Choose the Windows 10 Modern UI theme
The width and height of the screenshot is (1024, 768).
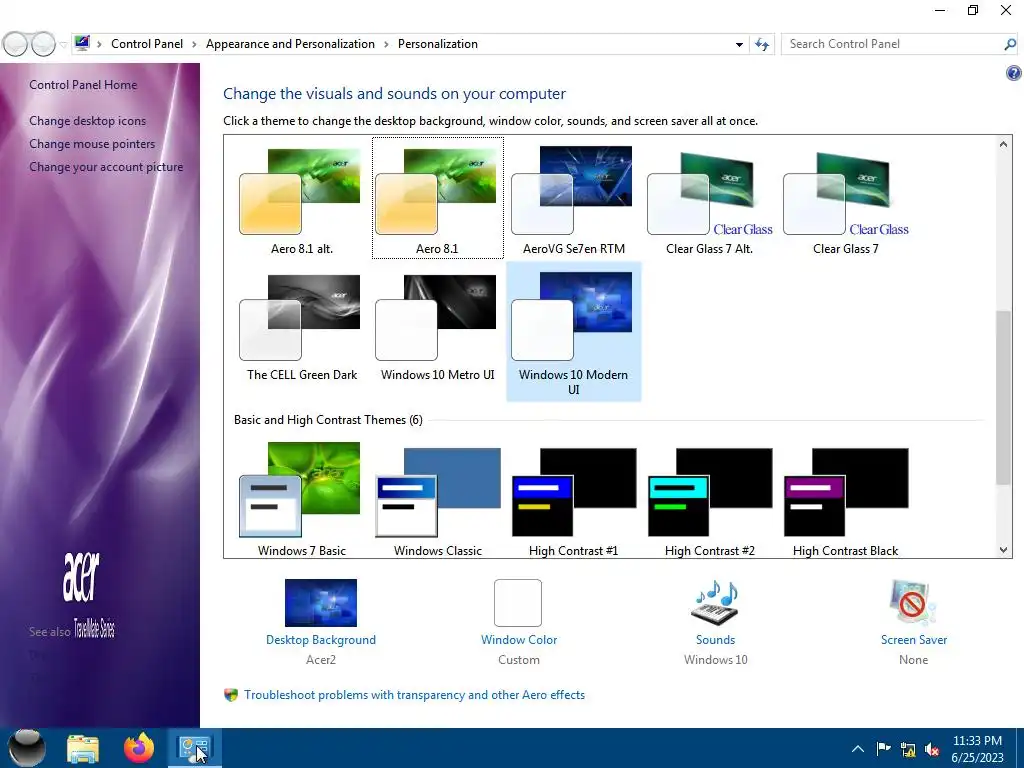coord(573,332)
